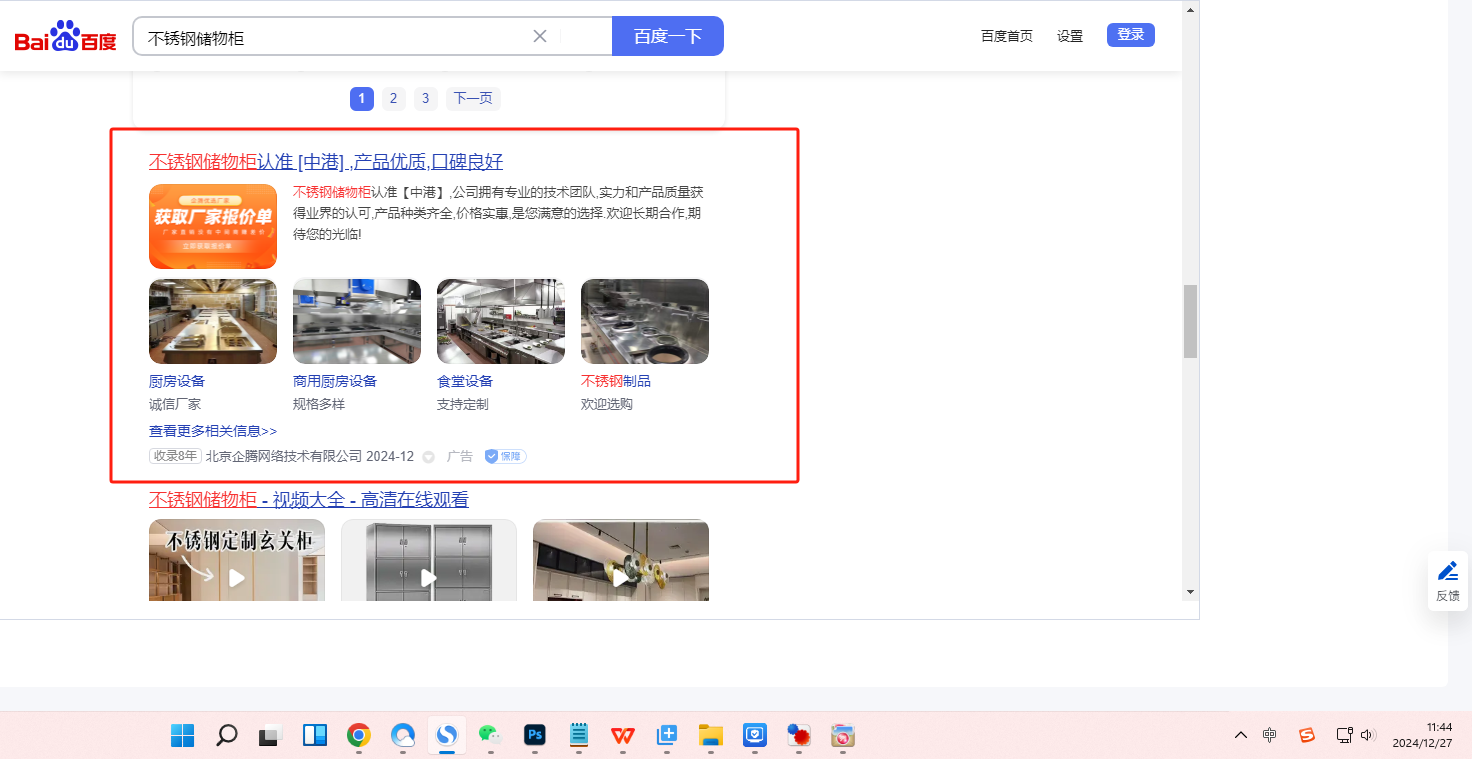The image size is (1472, 759).
Task: Click the Sogou input method tray icon
Action: [x=1307, y=735]
